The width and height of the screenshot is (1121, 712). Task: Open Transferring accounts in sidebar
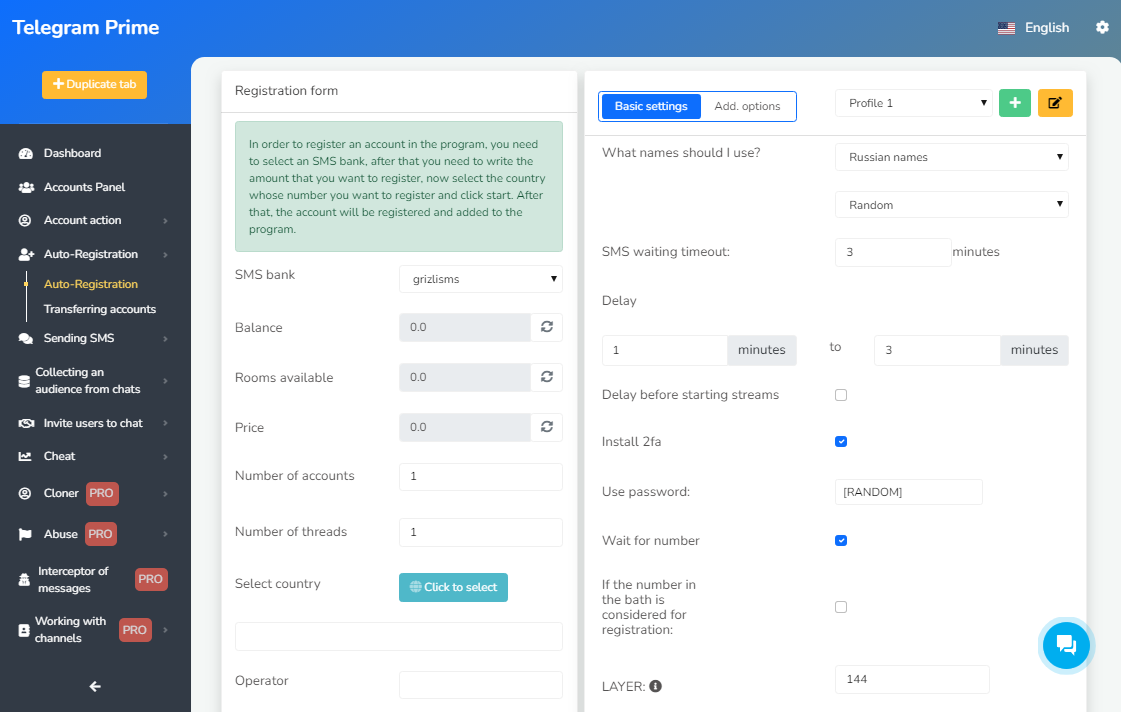coord(100,309)
